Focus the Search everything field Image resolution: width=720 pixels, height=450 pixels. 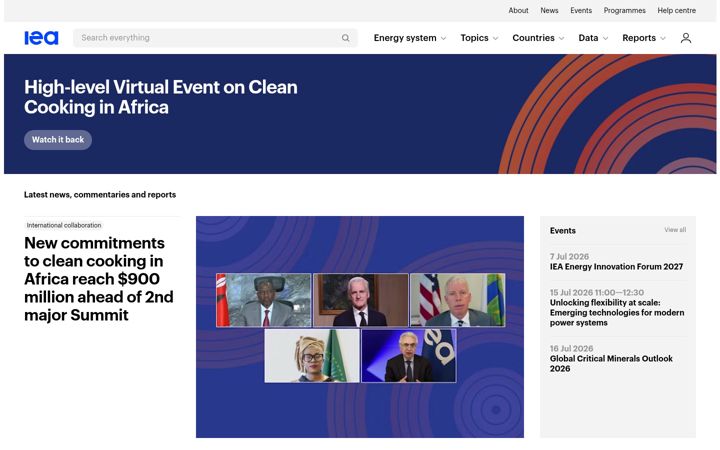215,38
